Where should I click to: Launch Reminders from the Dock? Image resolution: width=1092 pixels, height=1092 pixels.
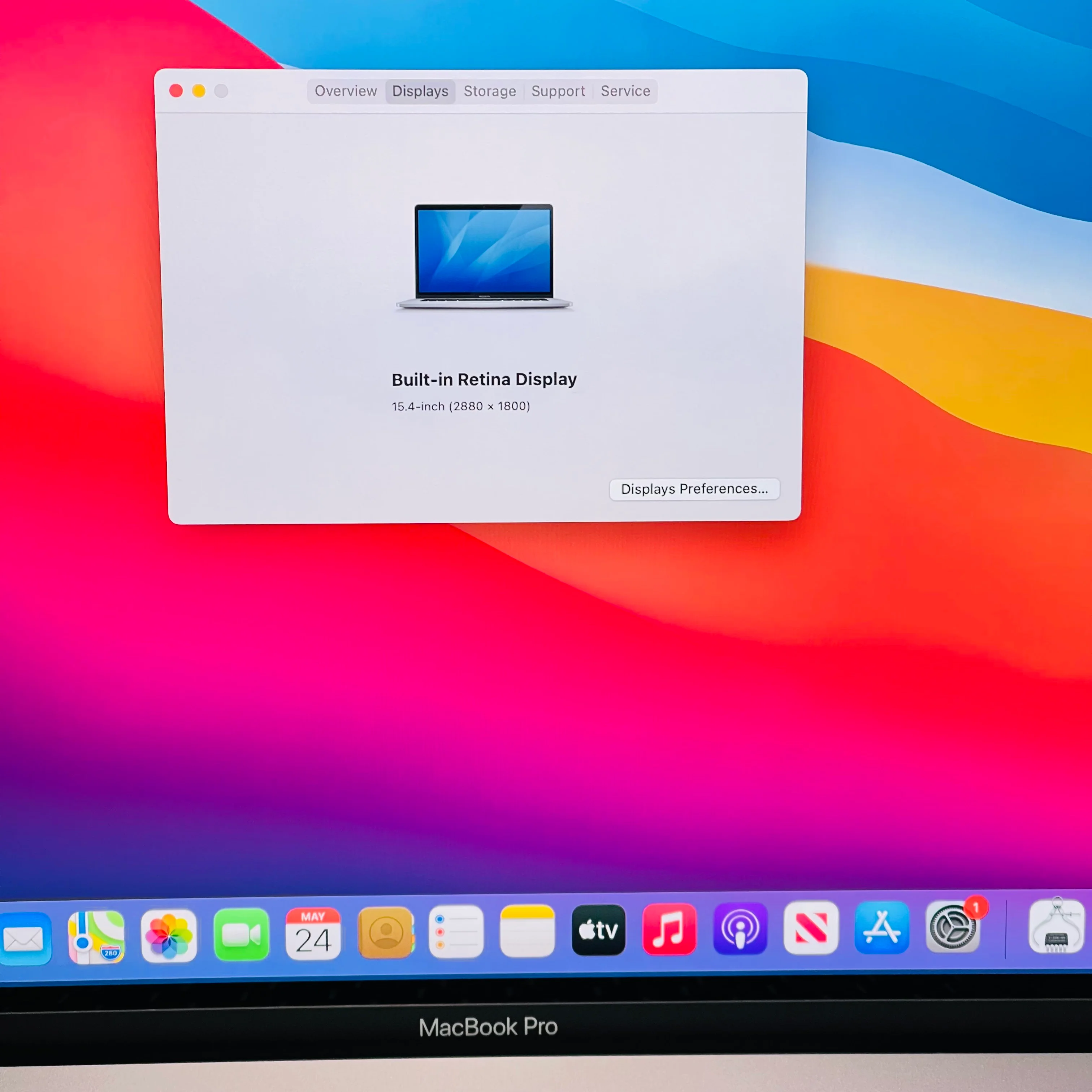[x=456, y=931]
